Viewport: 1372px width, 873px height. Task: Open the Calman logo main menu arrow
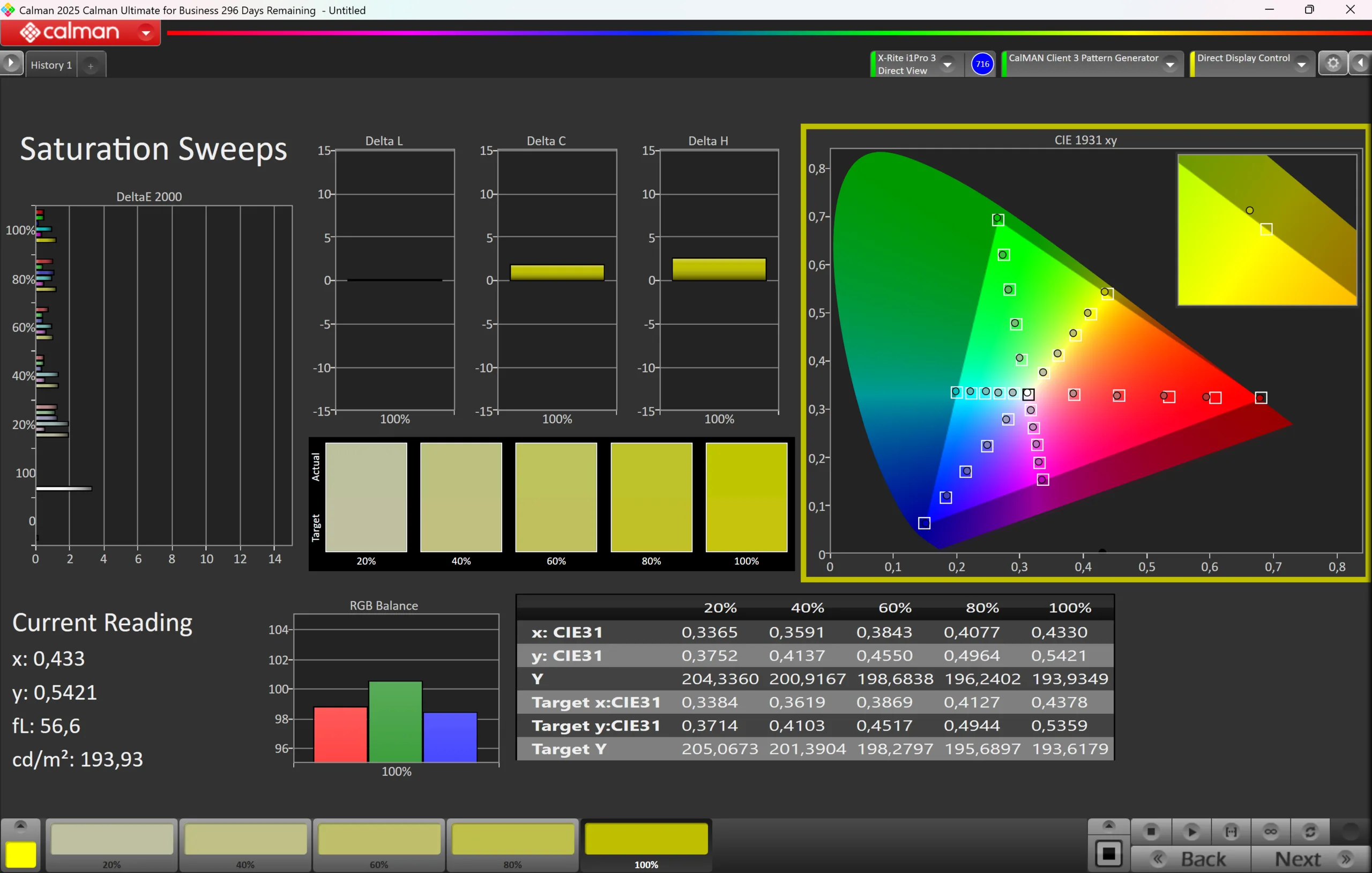point(146,33)
